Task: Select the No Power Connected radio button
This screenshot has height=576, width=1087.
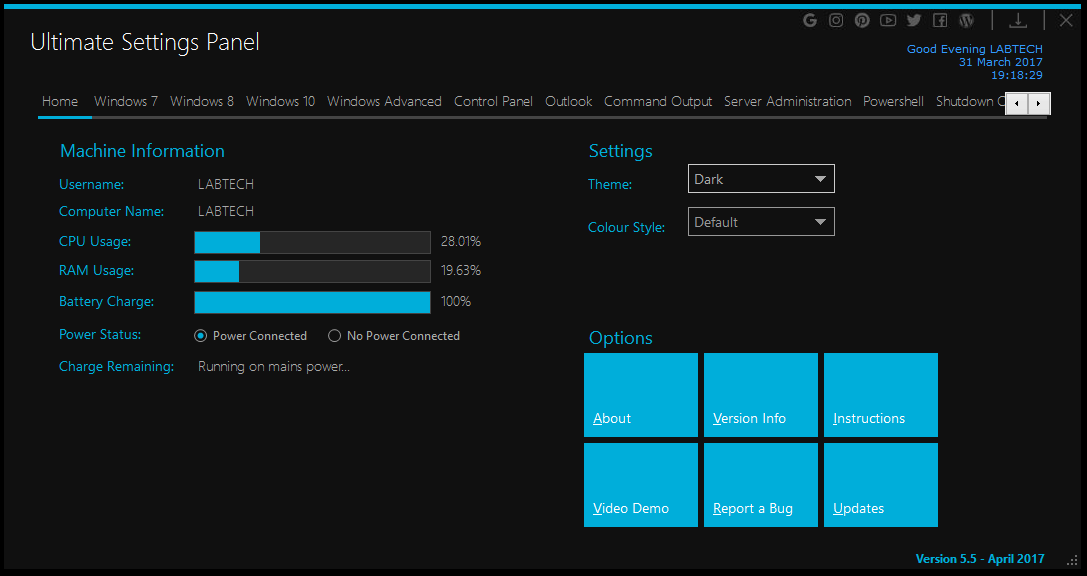Action: tap(335, 336)
